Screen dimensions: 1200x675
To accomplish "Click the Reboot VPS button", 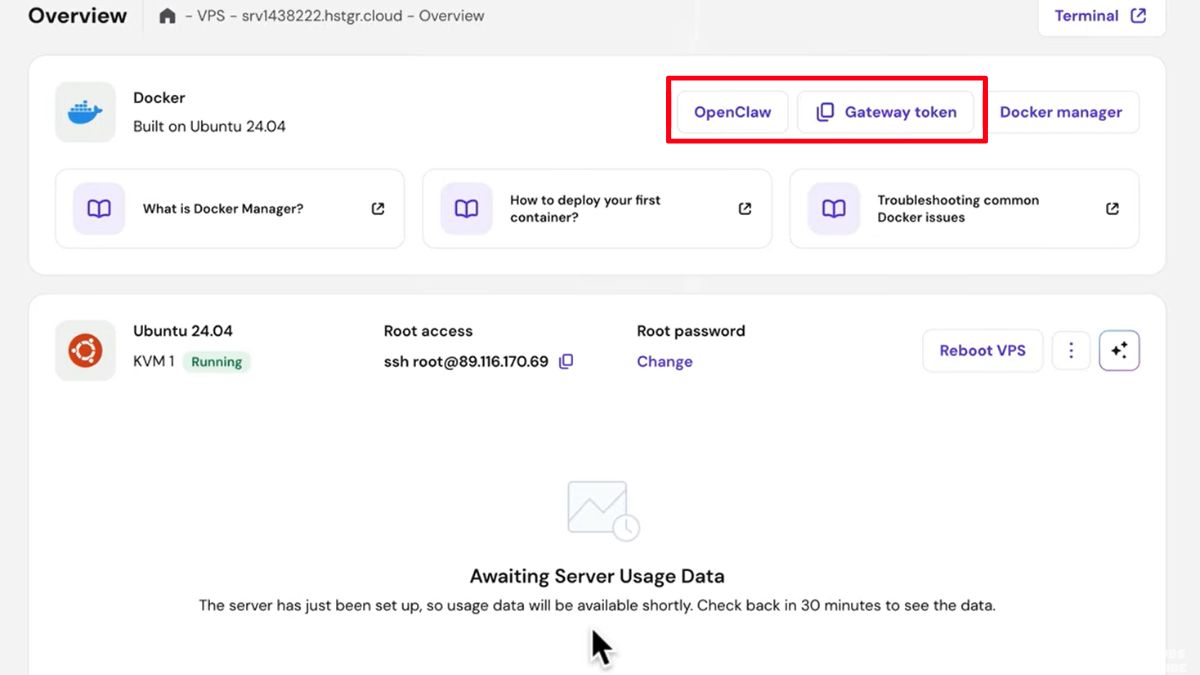I will [982, 350].
